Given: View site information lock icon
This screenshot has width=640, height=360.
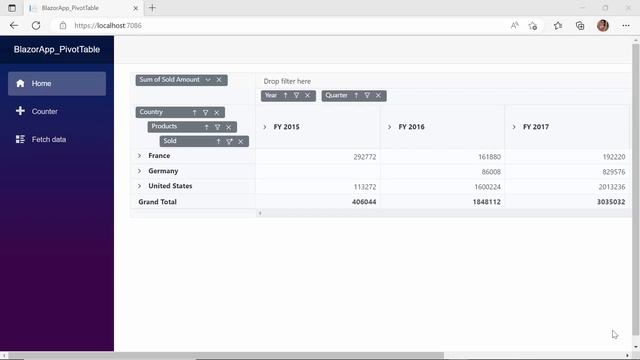Looking at the screenshot, I should tap(62, 25).
